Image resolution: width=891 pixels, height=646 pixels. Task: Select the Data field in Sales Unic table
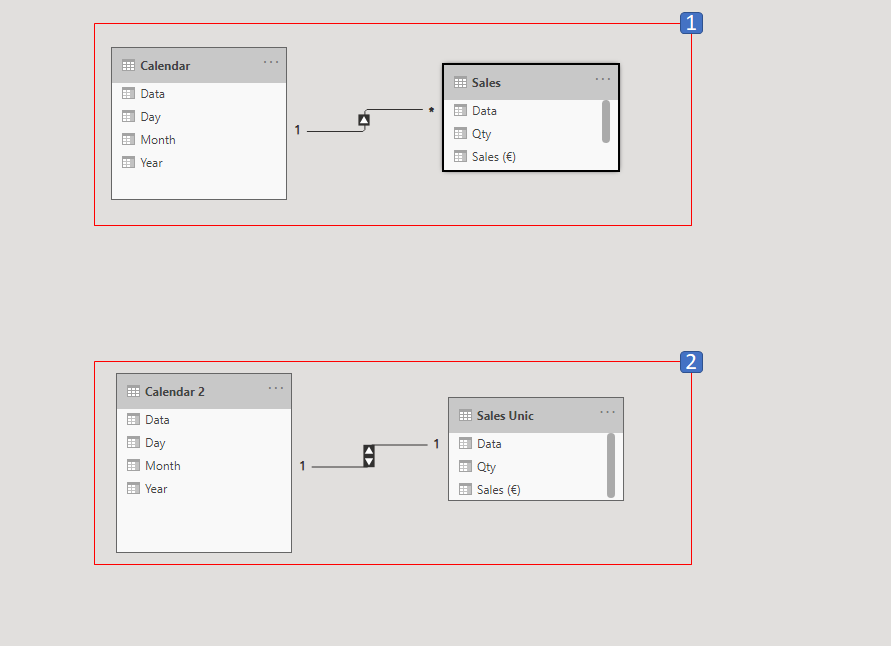(528, 444)
